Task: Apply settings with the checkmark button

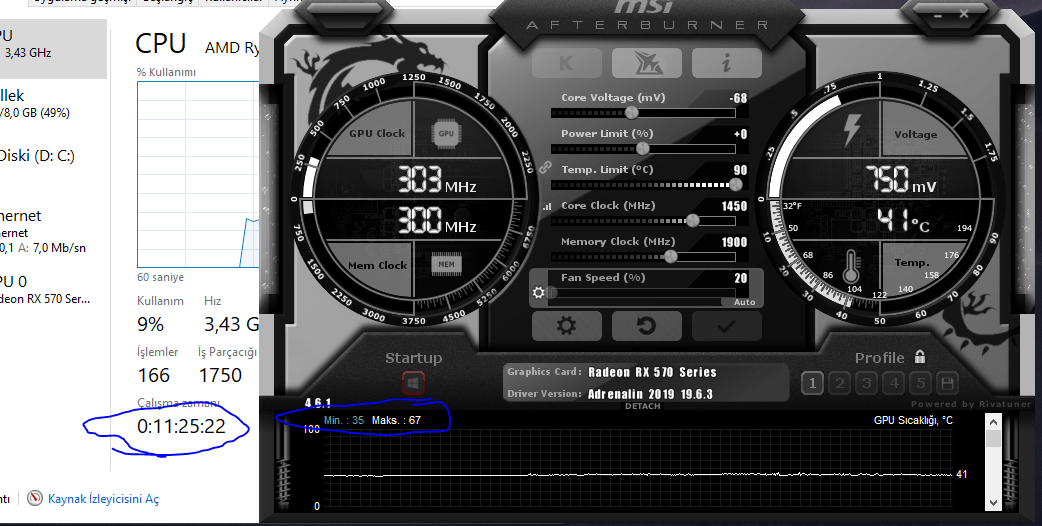Action: [726, 326]
